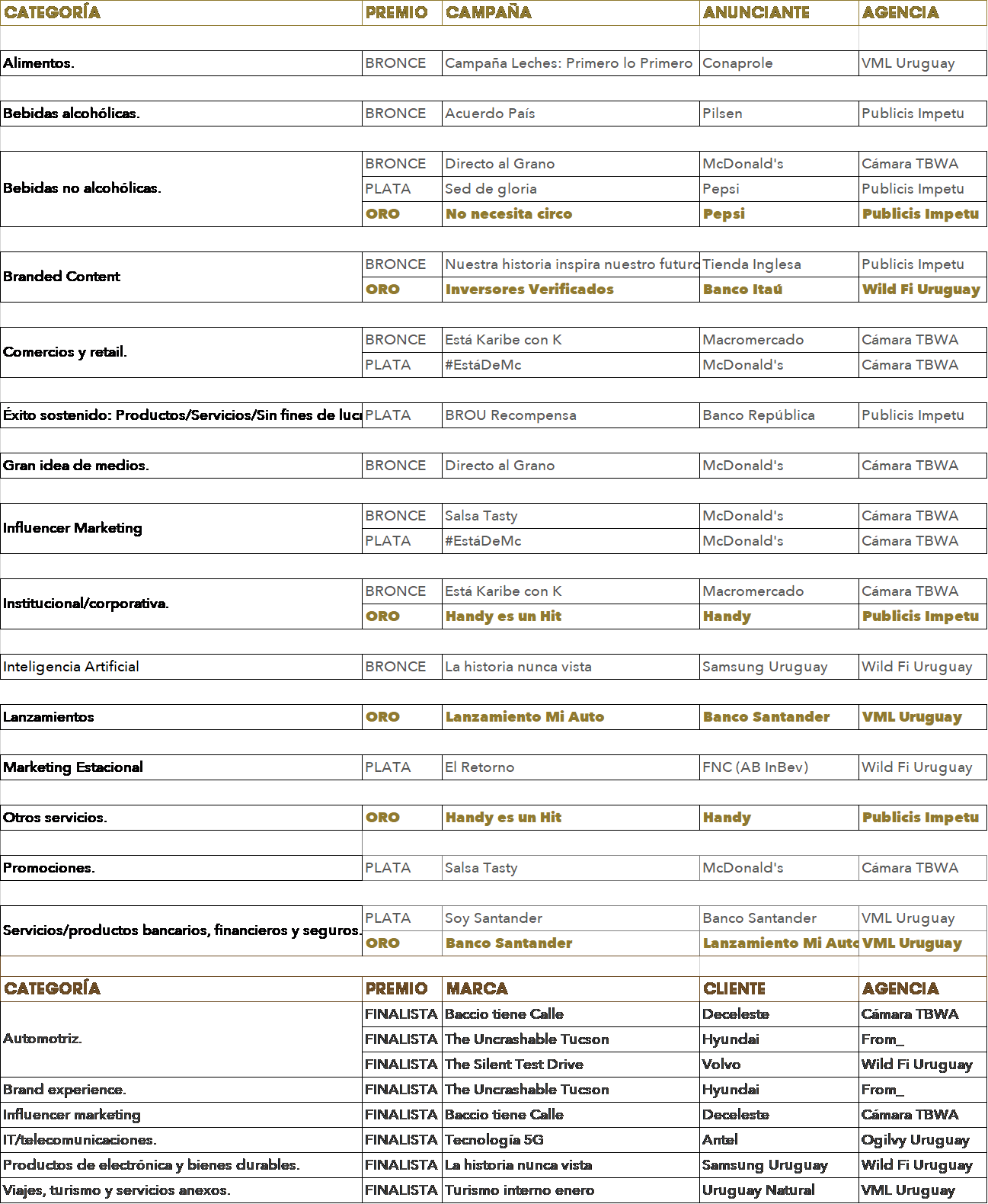Click 'Salsa Tasty' in the Promociones row
This screenshot has width=988, height=1204.
[571, 868]
